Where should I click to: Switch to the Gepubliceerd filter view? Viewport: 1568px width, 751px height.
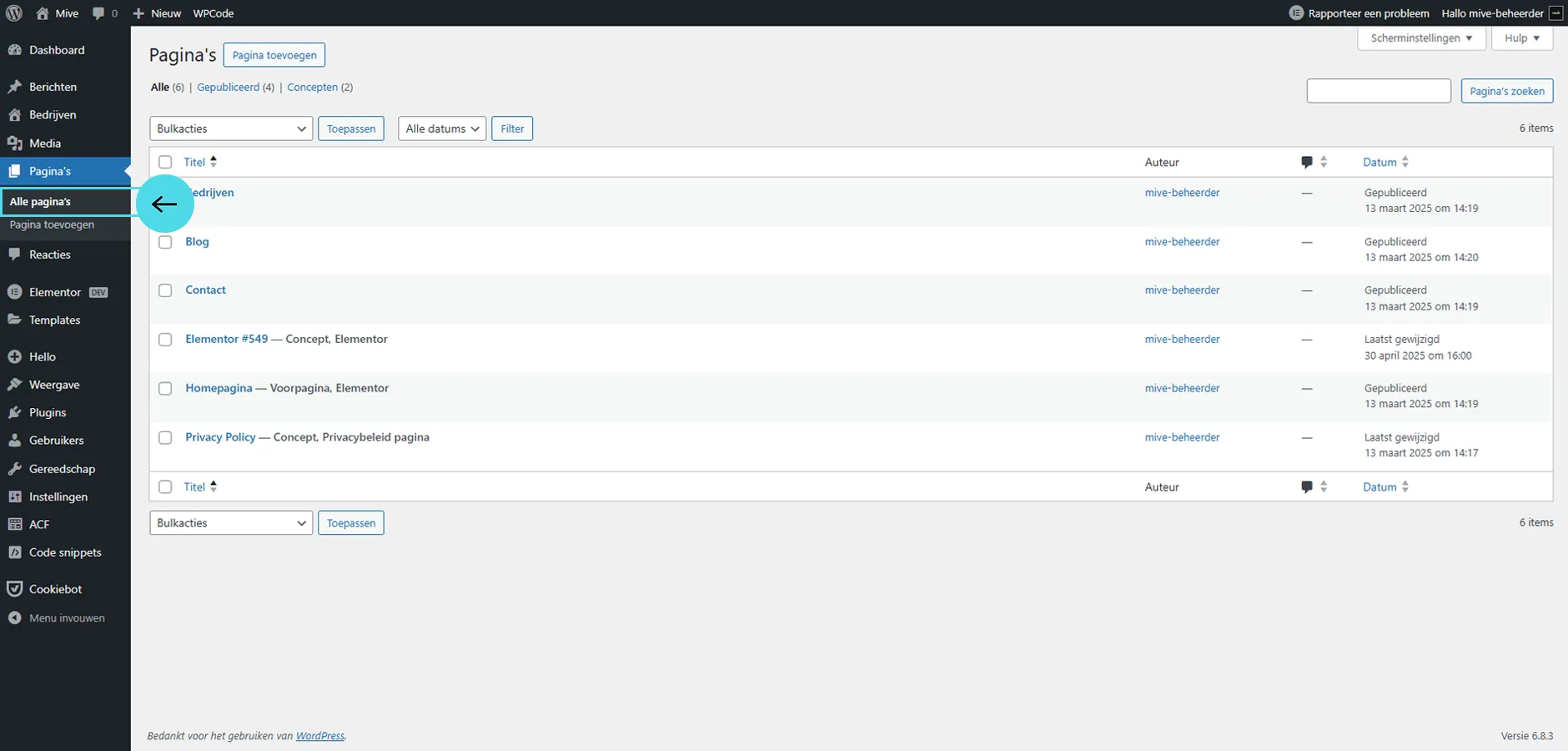pyautogui.click(x=228, y=88)
